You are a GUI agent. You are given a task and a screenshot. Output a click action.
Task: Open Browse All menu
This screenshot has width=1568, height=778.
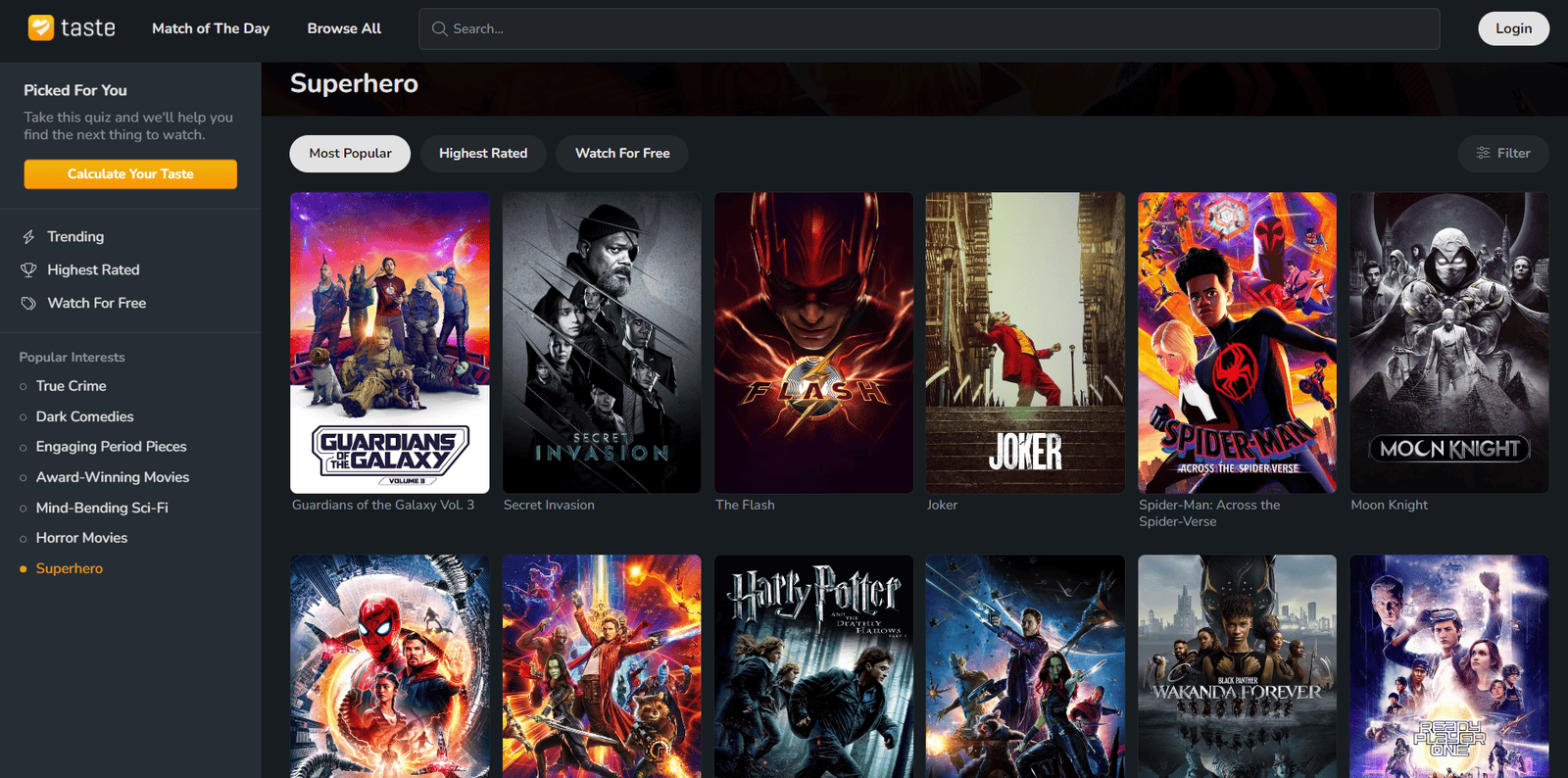[x=344, y=28]
